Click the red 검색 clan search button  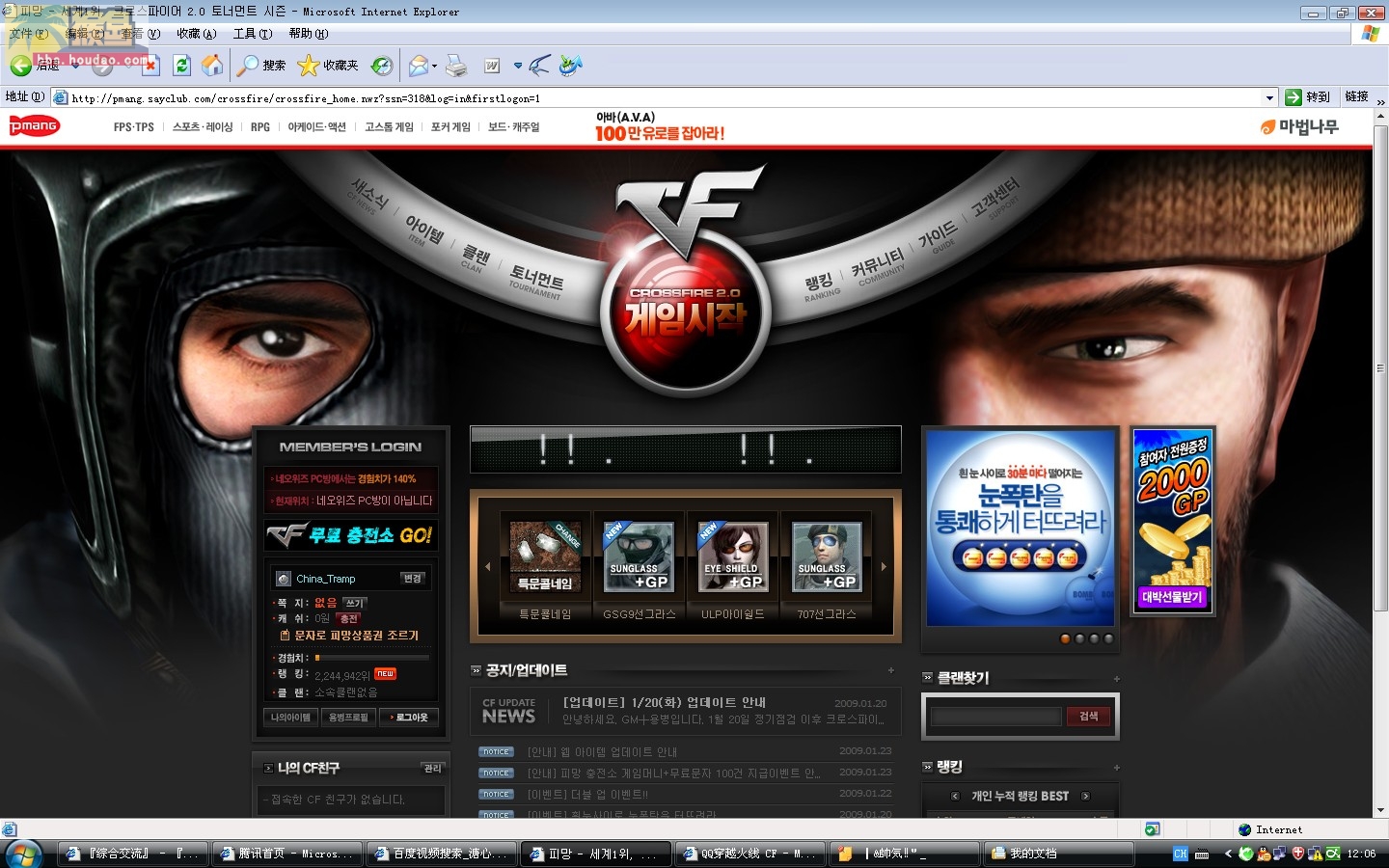click(x=1088, y=717)
